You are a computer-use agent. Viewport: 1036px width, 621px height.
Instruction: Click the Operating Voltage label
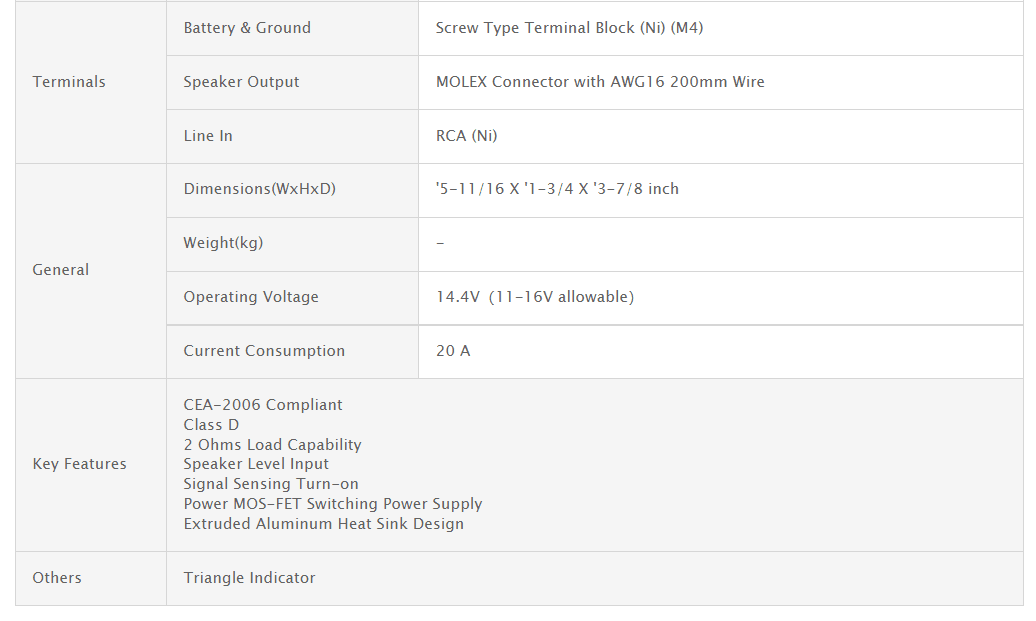click(x=251, y=297)
